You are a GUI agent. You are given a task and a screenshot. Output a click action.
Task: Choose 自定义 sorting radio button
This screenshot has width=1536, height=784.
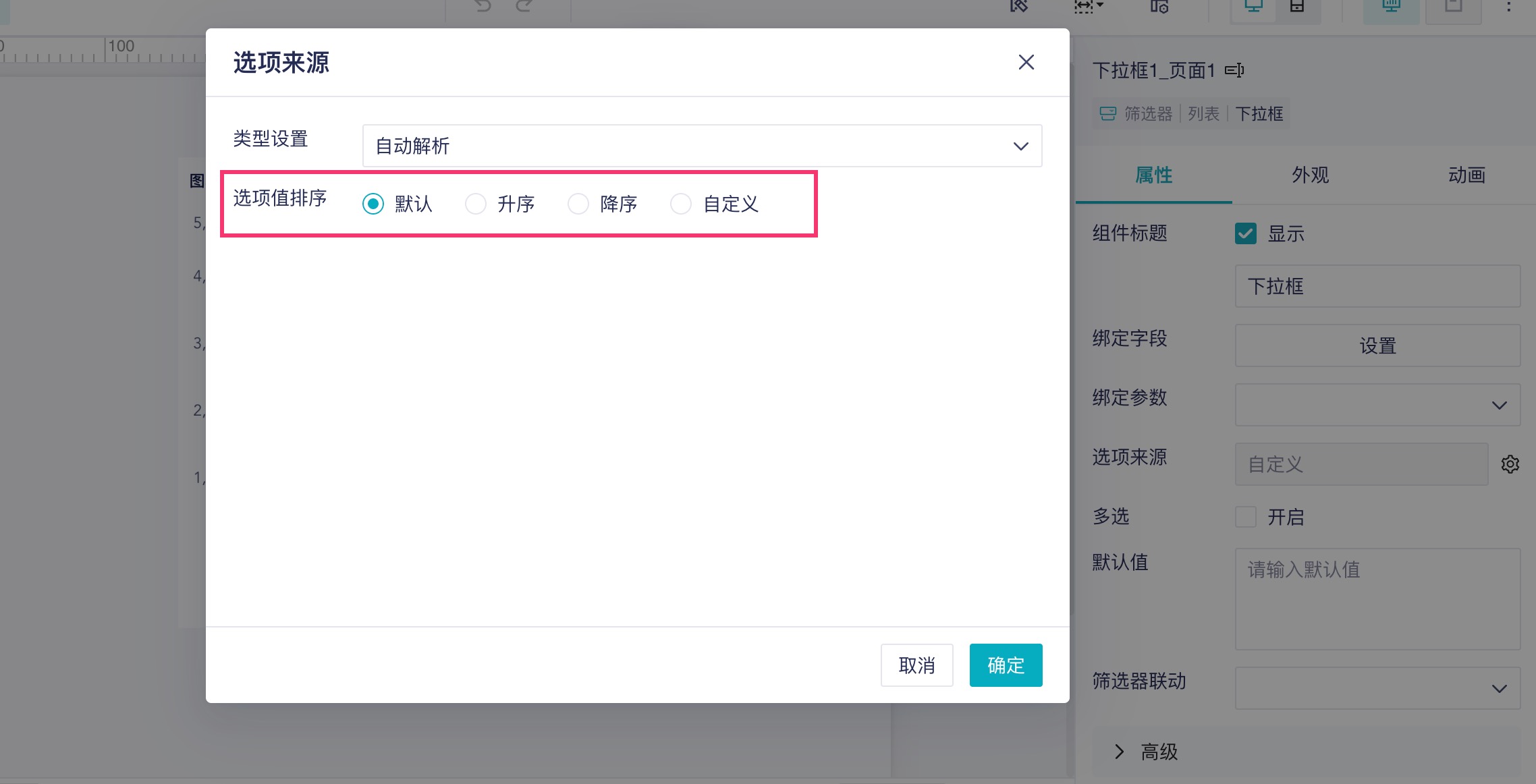pyautogui.click(x=681, y=204)
